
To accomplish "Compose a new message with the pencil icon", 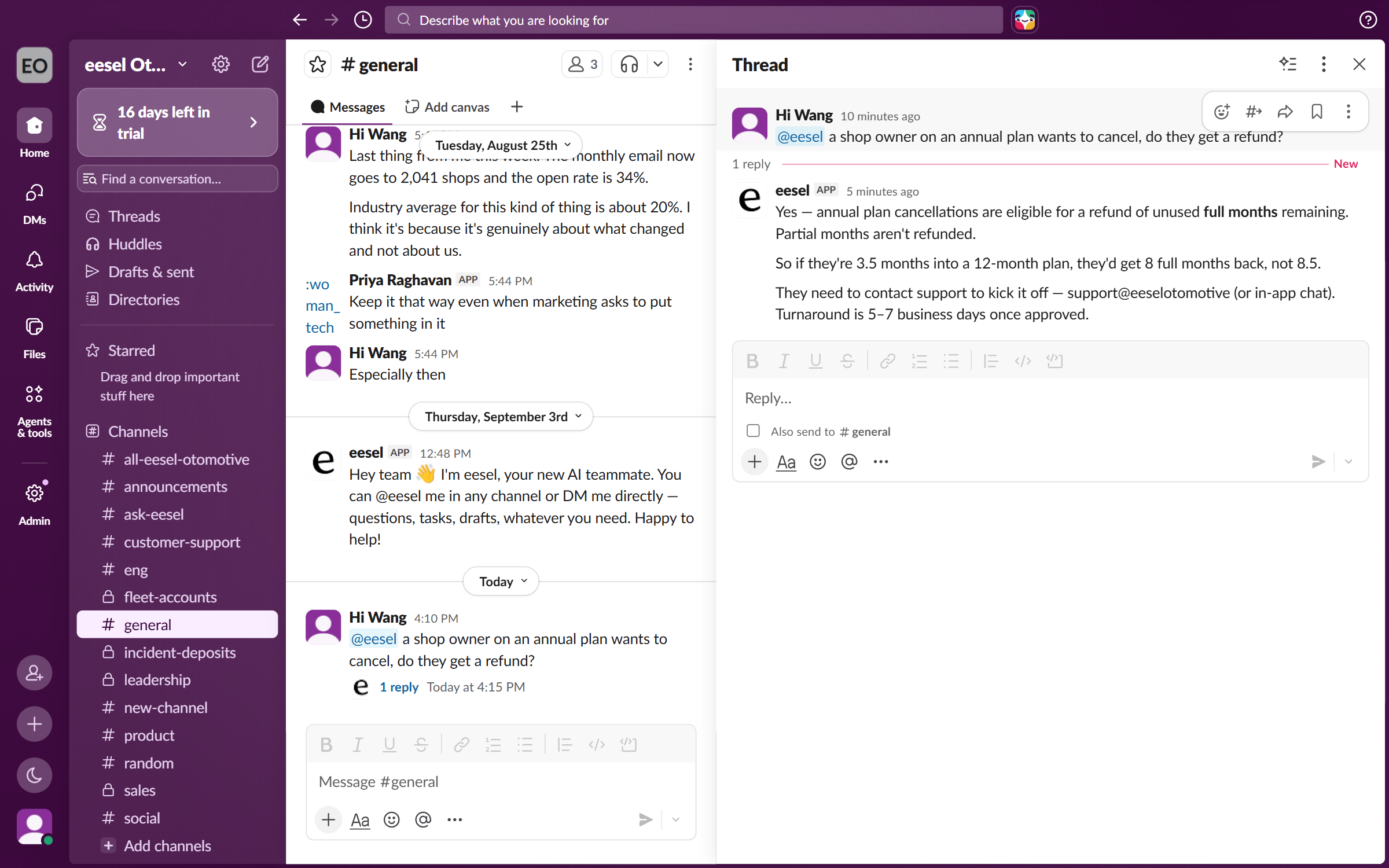I will 260,64.
